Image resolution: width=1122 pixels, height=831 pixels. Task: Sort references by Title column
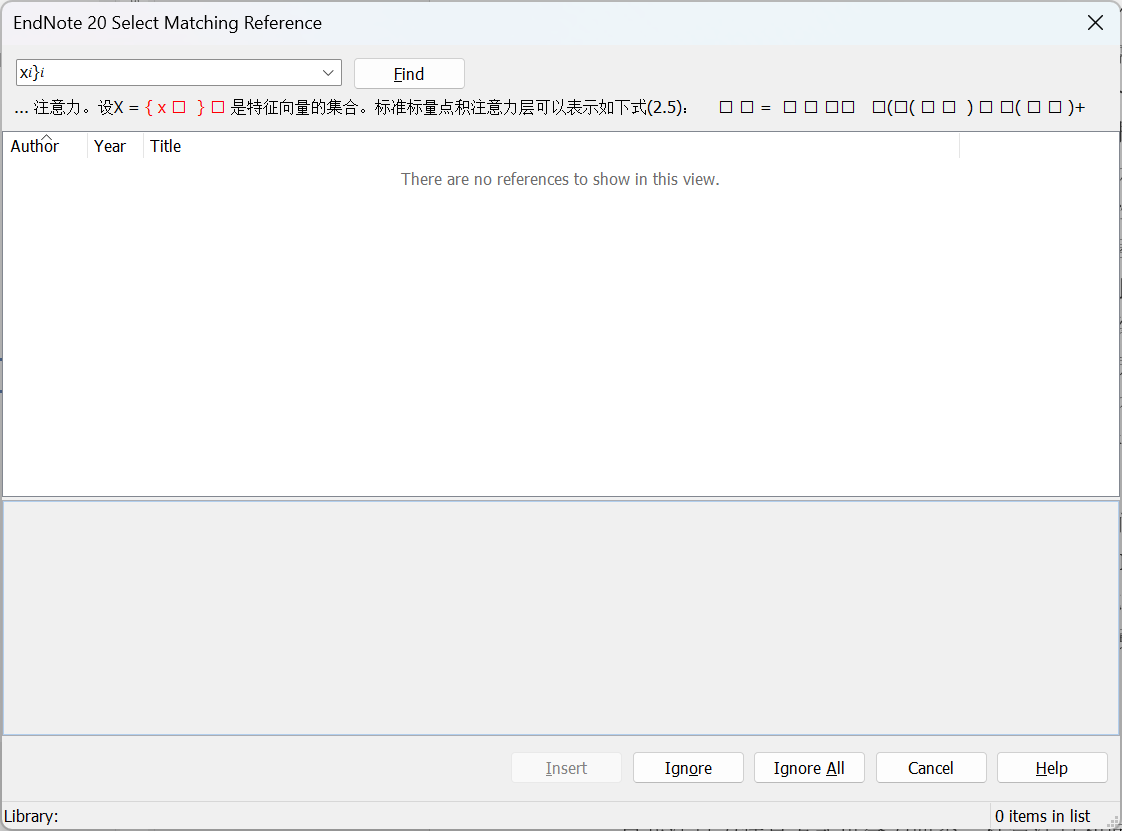click(551, 146)
